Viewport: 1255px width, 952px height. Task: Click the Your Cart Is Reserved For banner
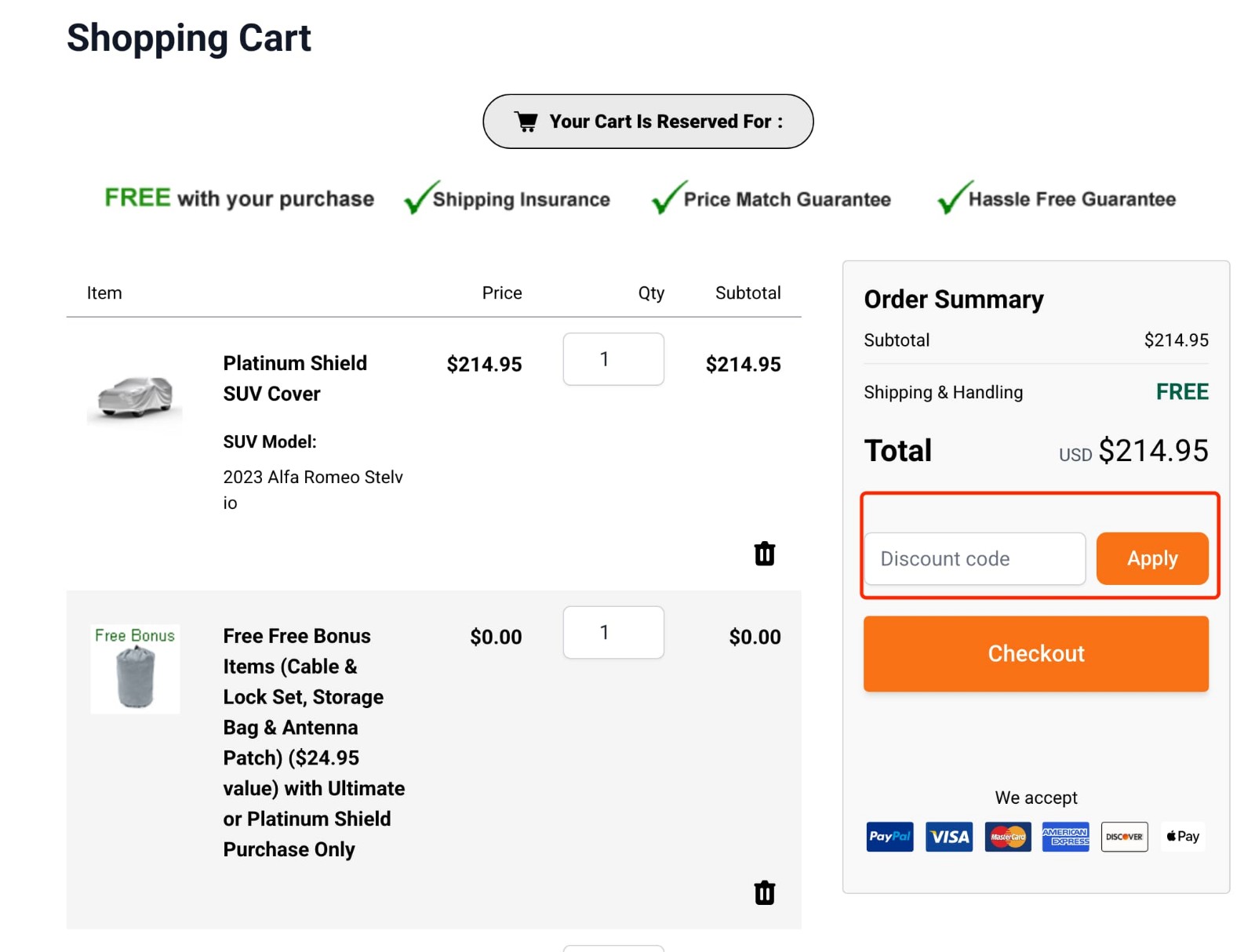point(648,121)
